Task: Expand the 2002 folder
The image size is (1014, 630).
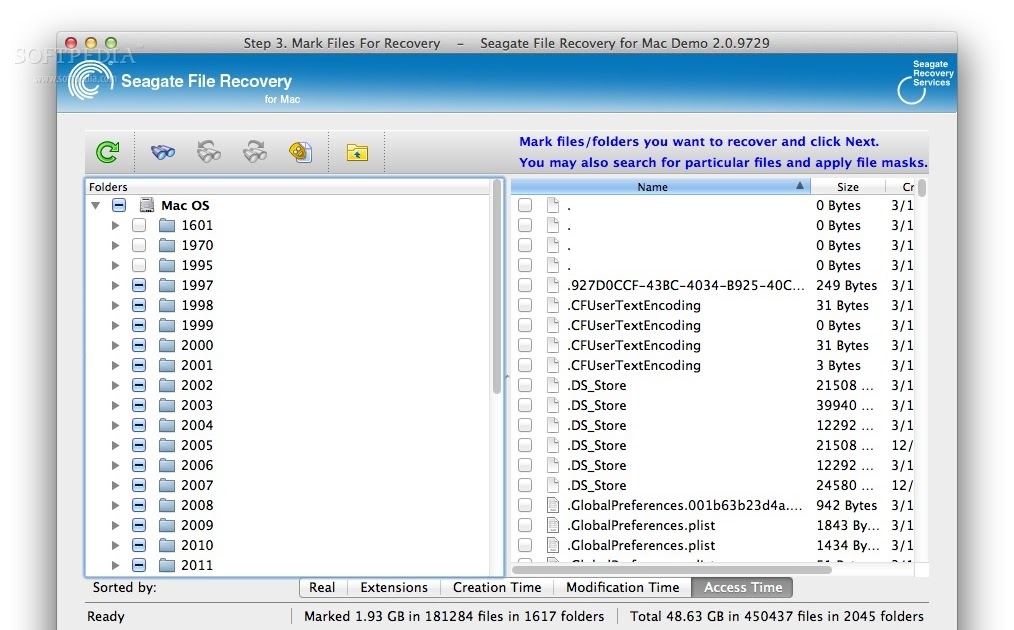Action: coord(115,386)
